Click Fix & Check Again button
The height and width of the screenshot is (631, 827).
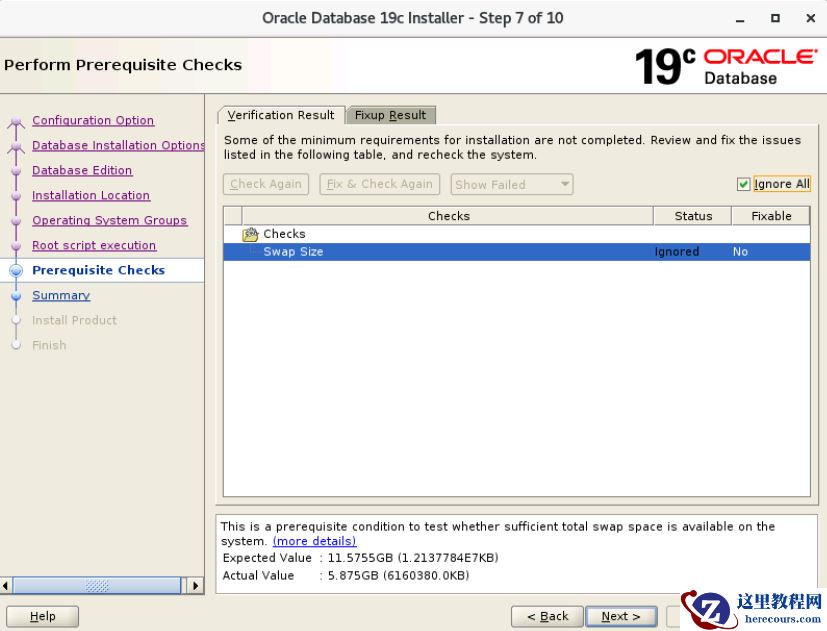click(x=380, y=184)
